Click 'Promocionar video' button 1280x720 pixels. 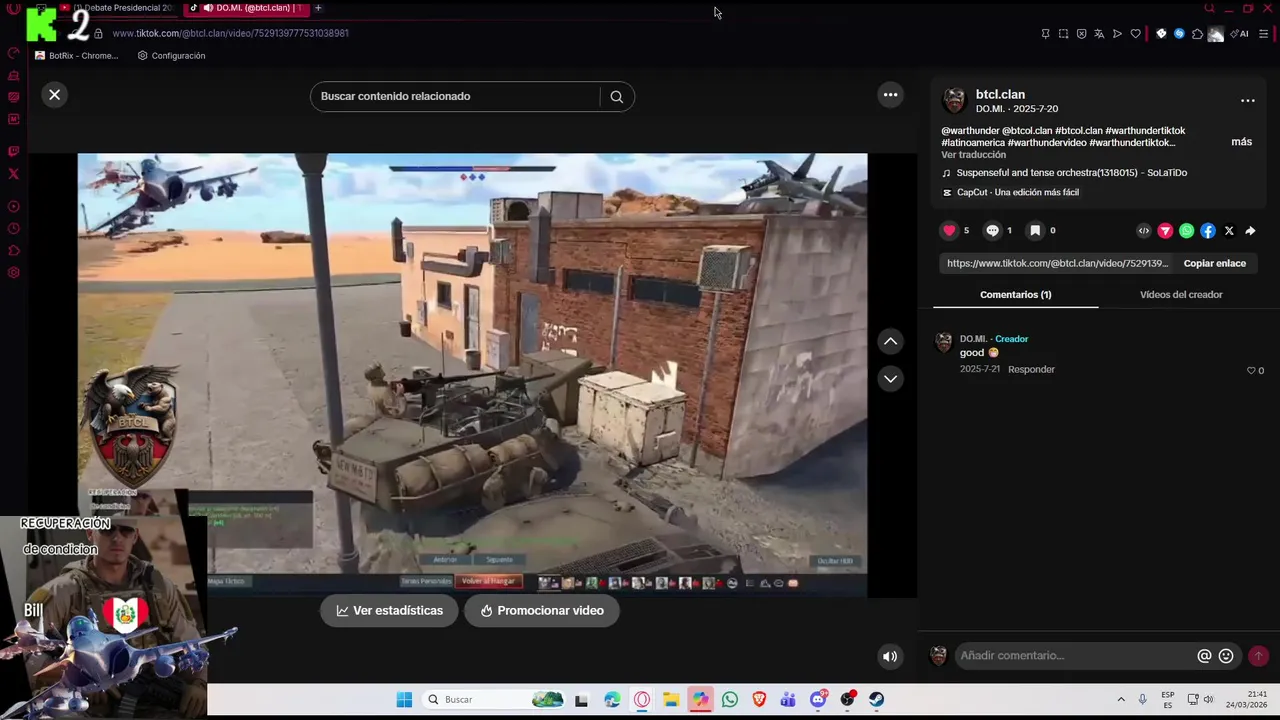pos(541,611)
